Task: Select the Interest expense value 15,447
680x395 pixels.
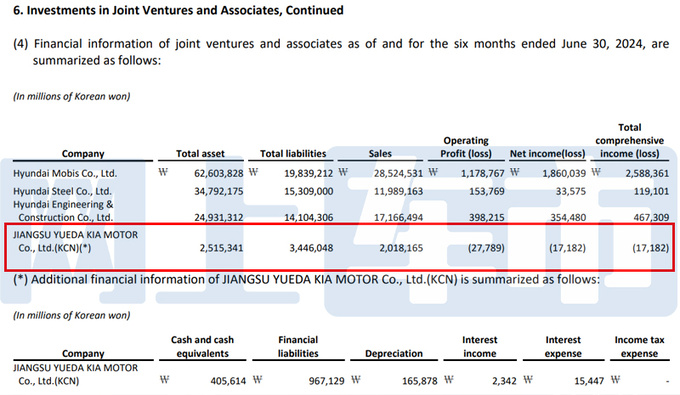Action: 589,381
